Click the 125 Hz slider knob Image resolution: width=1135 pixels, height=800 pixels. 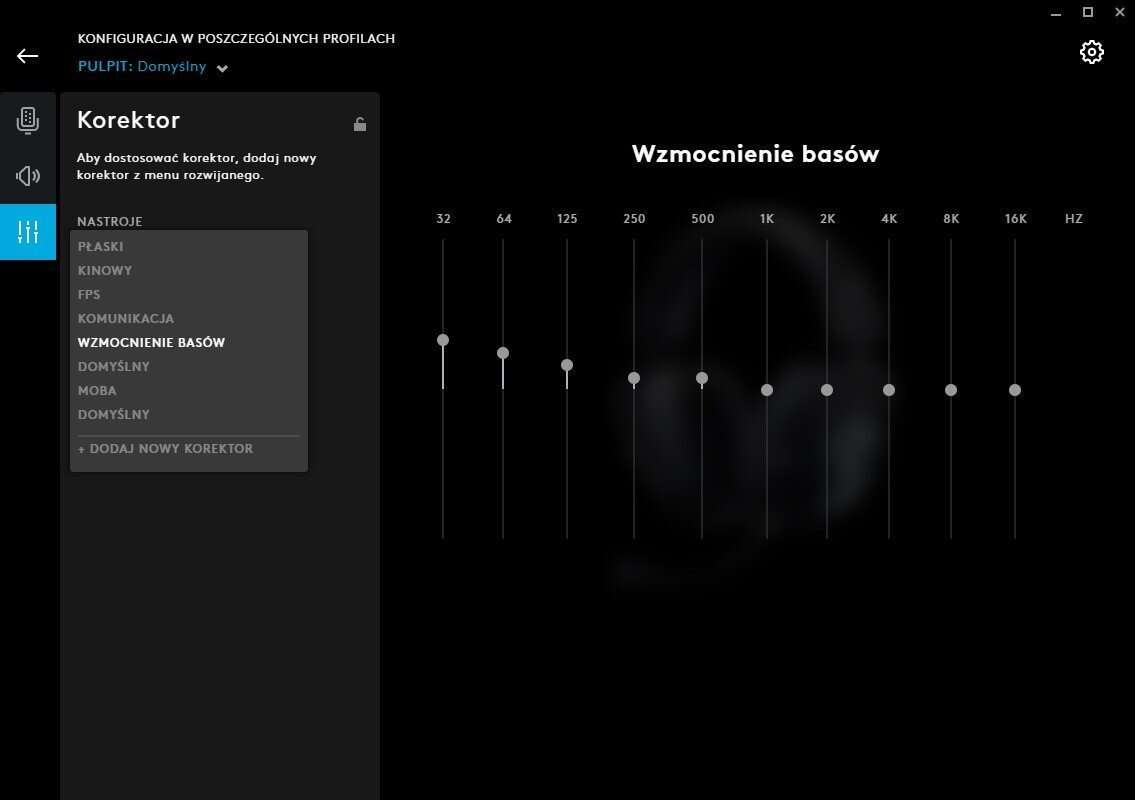tap(567, 365)
